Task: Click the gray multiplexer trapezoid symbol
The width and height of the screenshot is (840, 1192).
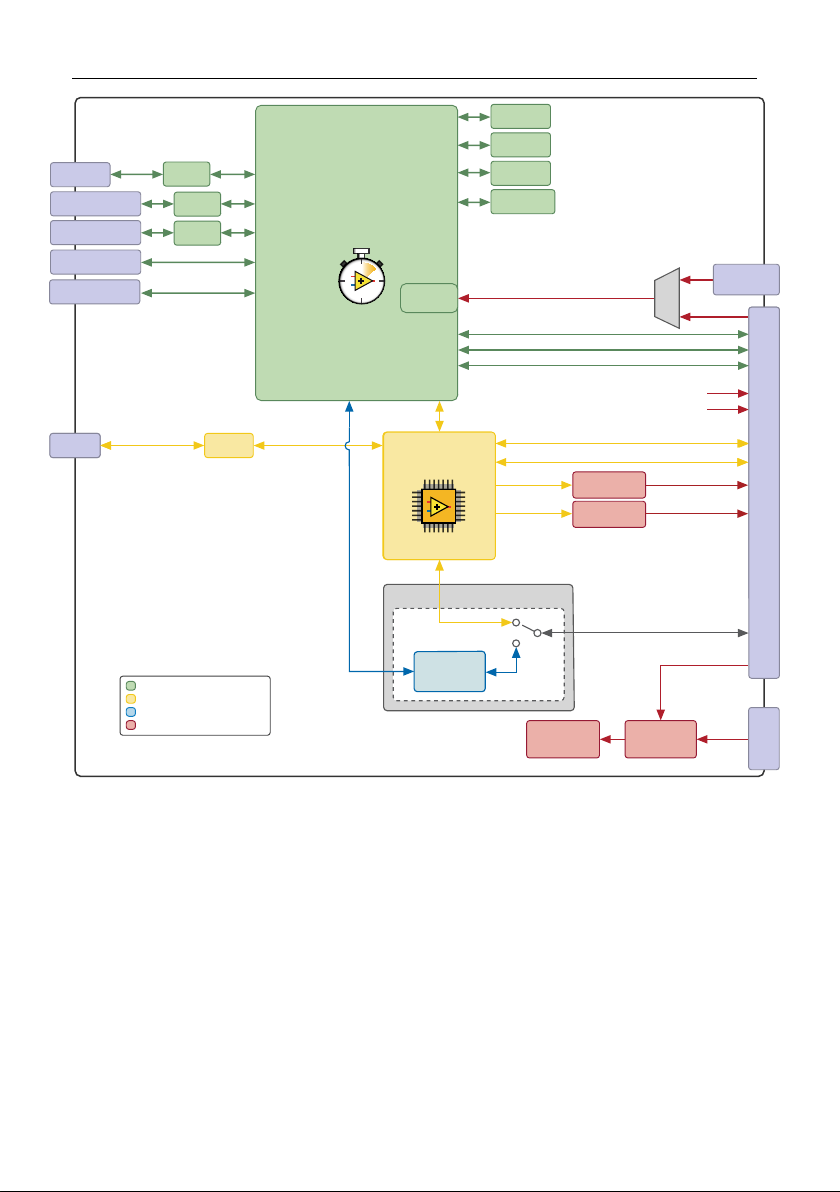Action: (667, 298)
